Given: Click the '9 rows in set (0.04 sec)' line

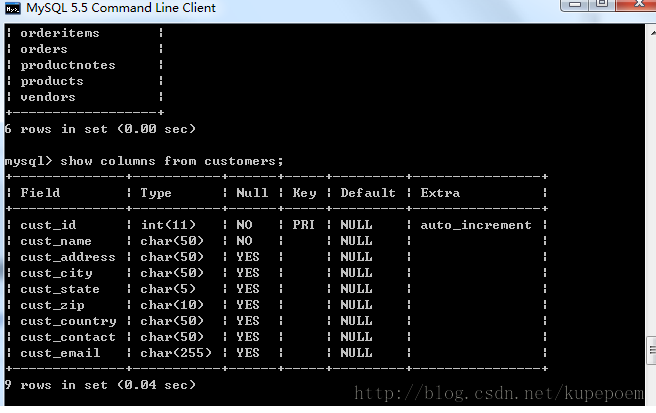Looking at the screenshot, I should [100, 385].
